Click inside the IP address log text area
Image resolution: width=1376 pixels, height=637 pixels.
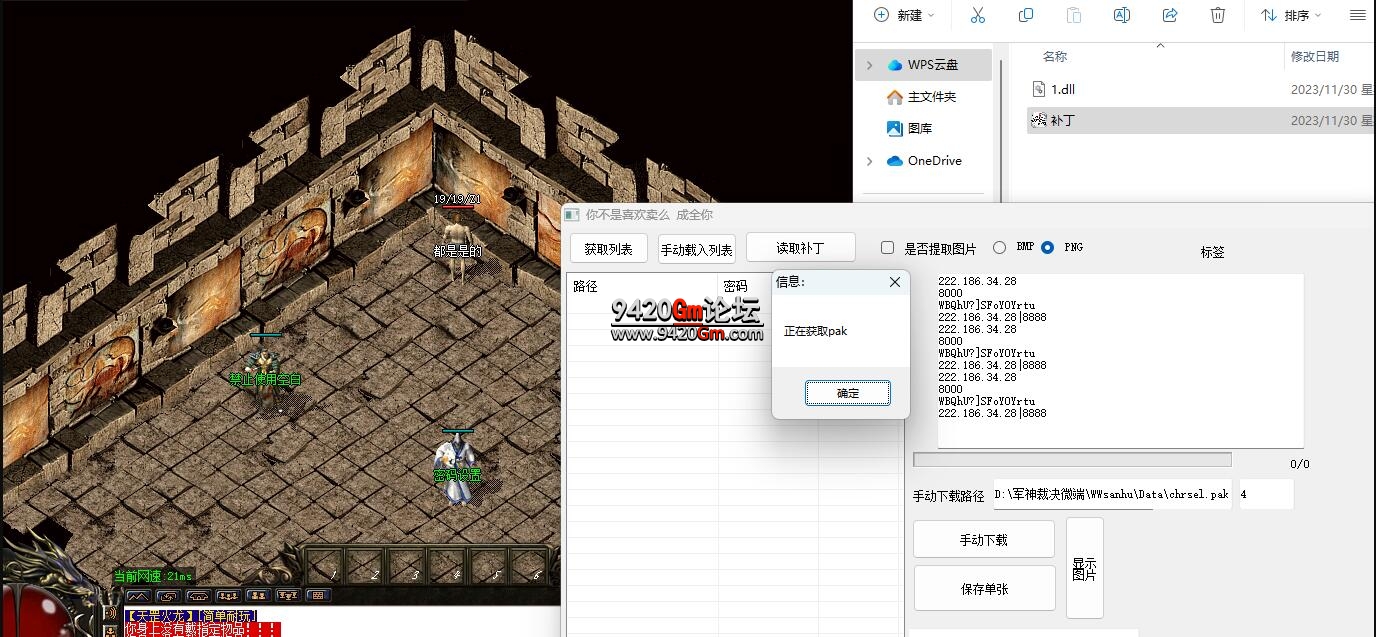coord(1120,360)
